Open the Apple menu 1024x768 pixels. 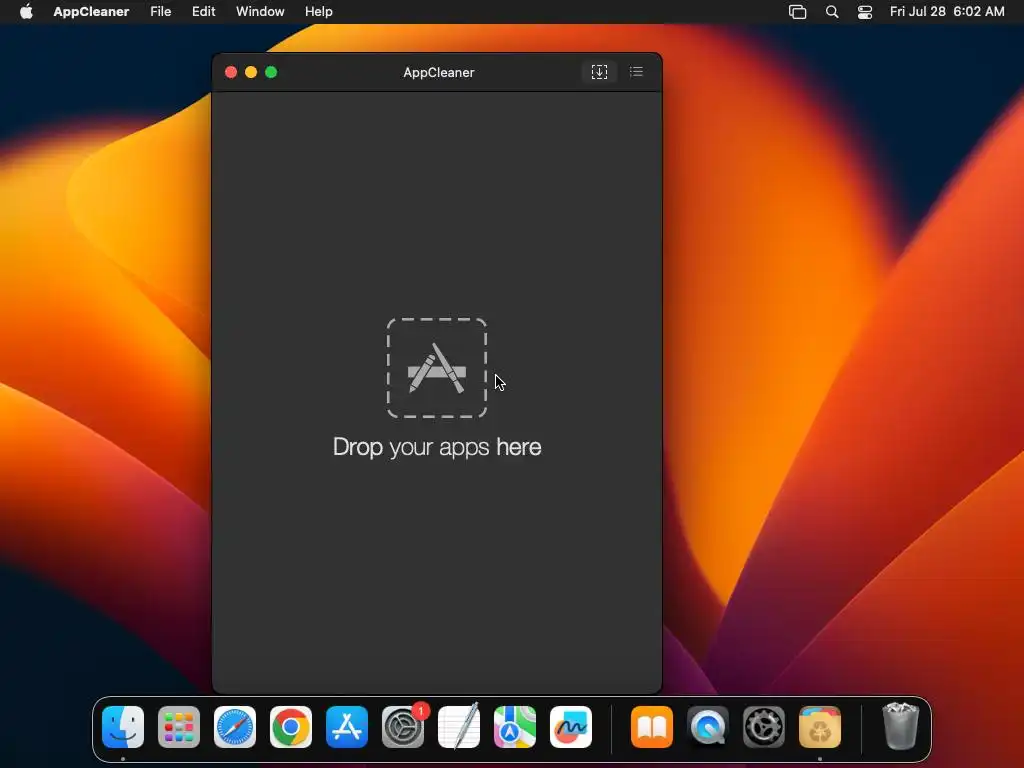(x=26, y=12)
